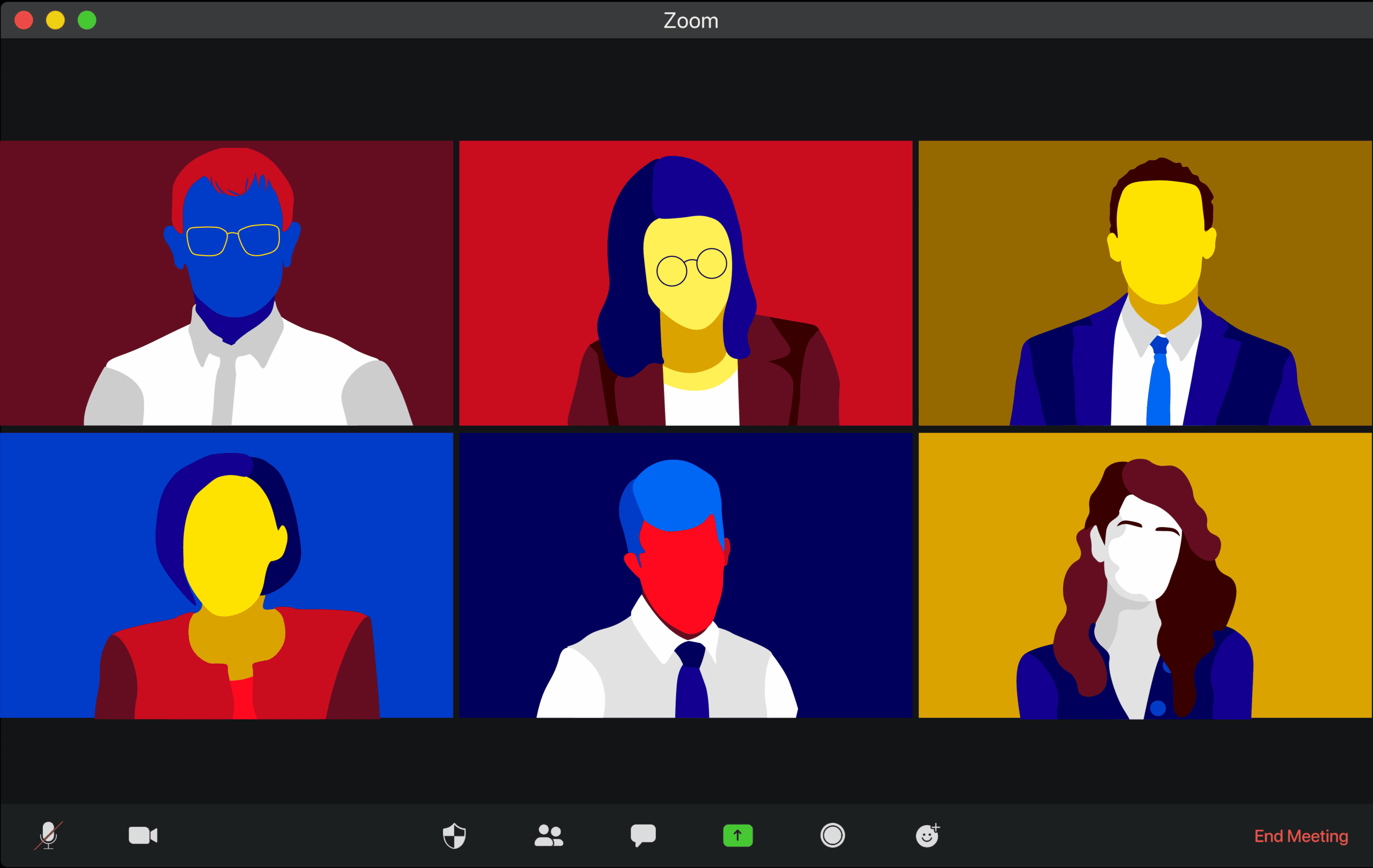Open the Chat bubble icon
Image resolution: width=1373 pixels, height=868 pixels.
(x=643, y=835)
